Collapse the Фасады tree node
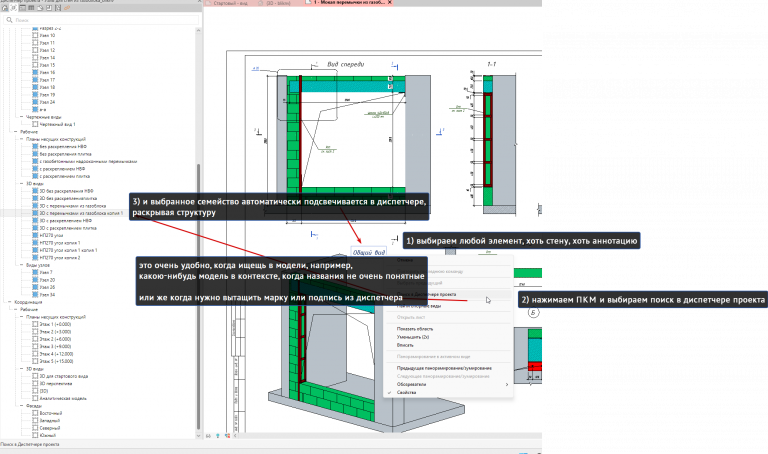Image resolution: width=768 pixels, height=454 pixels. click(22, 406)
